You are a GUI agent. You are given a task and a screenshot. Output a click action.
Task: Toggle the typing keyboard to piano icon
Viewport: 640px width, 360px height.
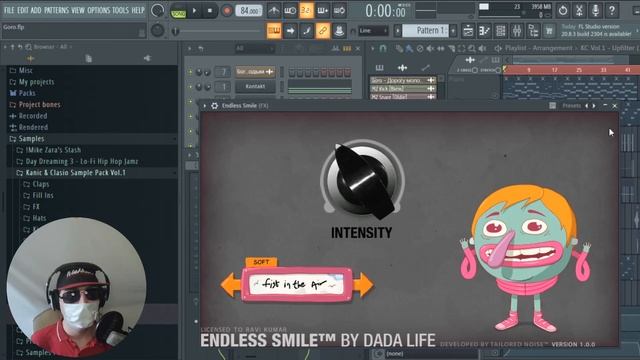[x=274, y=31]
